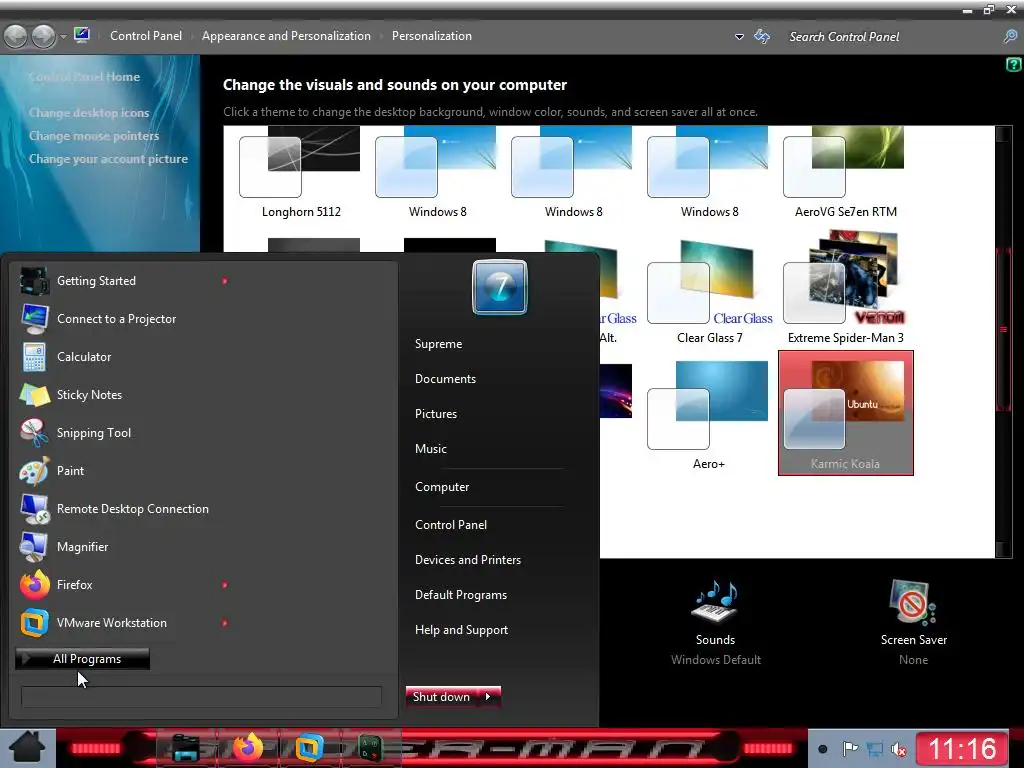Open the file manager icon in the taskbar
Viewport: 1024px width, 768px height.
(185, 748)
